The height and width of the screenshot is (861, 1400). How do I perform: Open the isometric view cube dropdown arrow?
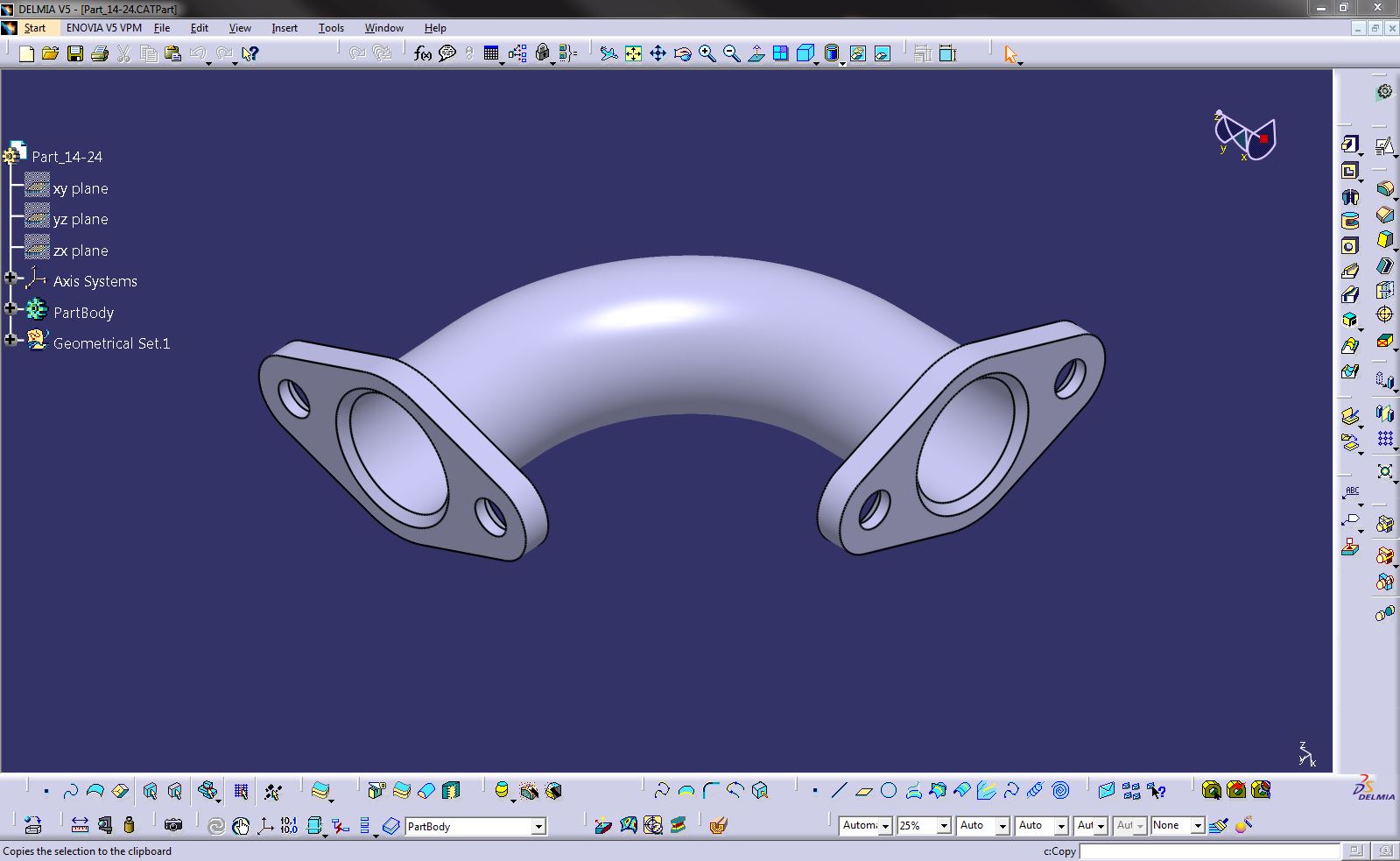(817, 63)
